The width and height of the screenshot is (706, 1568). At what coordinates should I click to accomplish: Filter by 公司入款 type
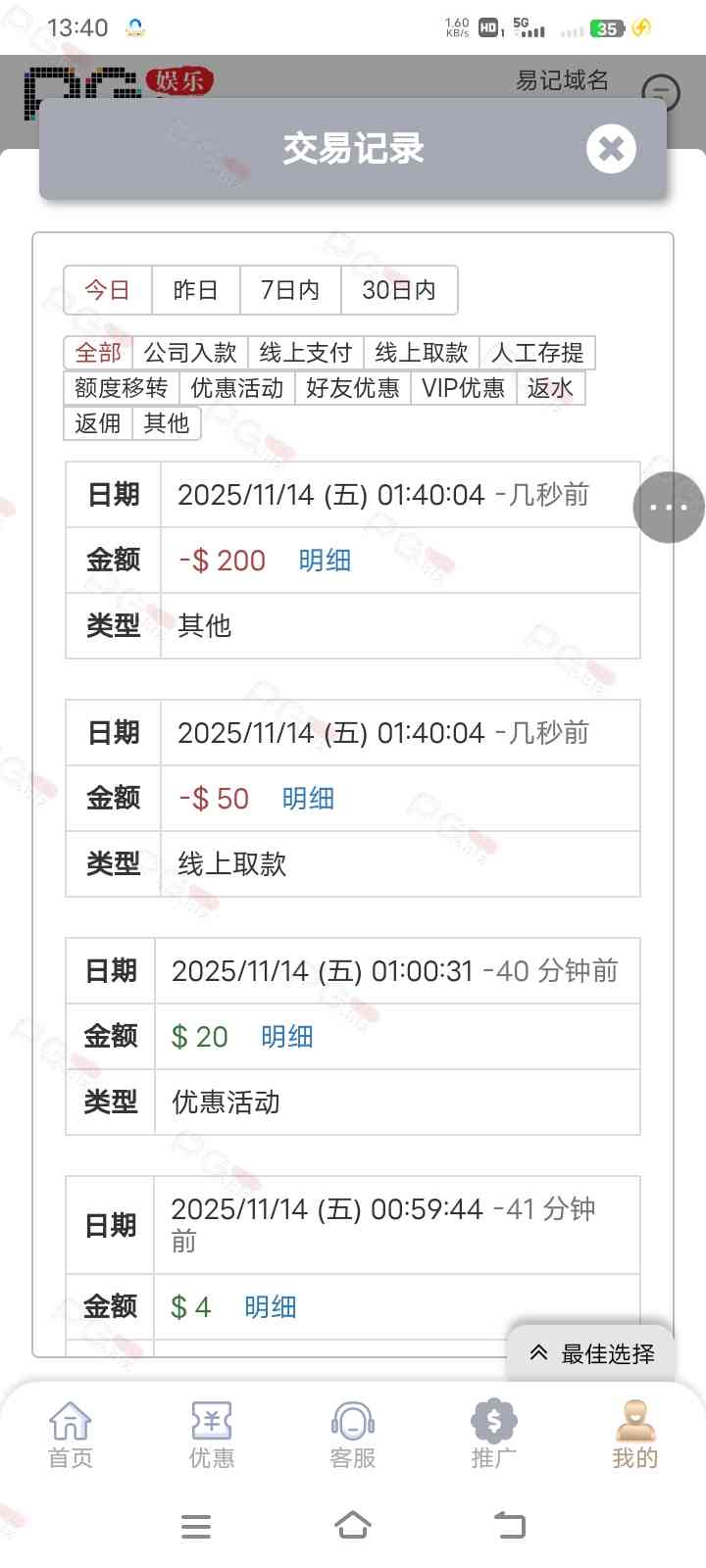tap(190, 353)
